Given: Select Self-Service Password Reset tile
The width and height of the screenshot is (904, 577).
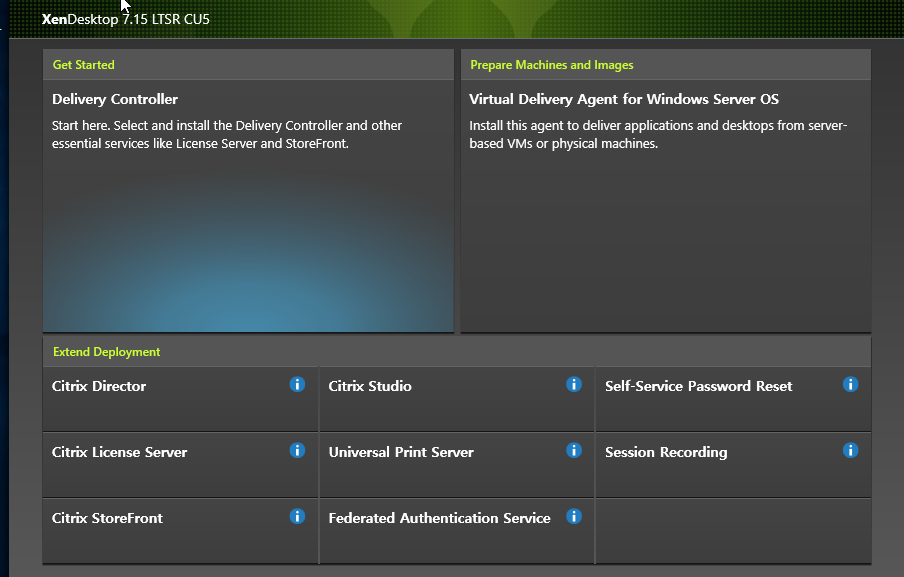Looking at the screenshot, I should (x=733, y=399).
